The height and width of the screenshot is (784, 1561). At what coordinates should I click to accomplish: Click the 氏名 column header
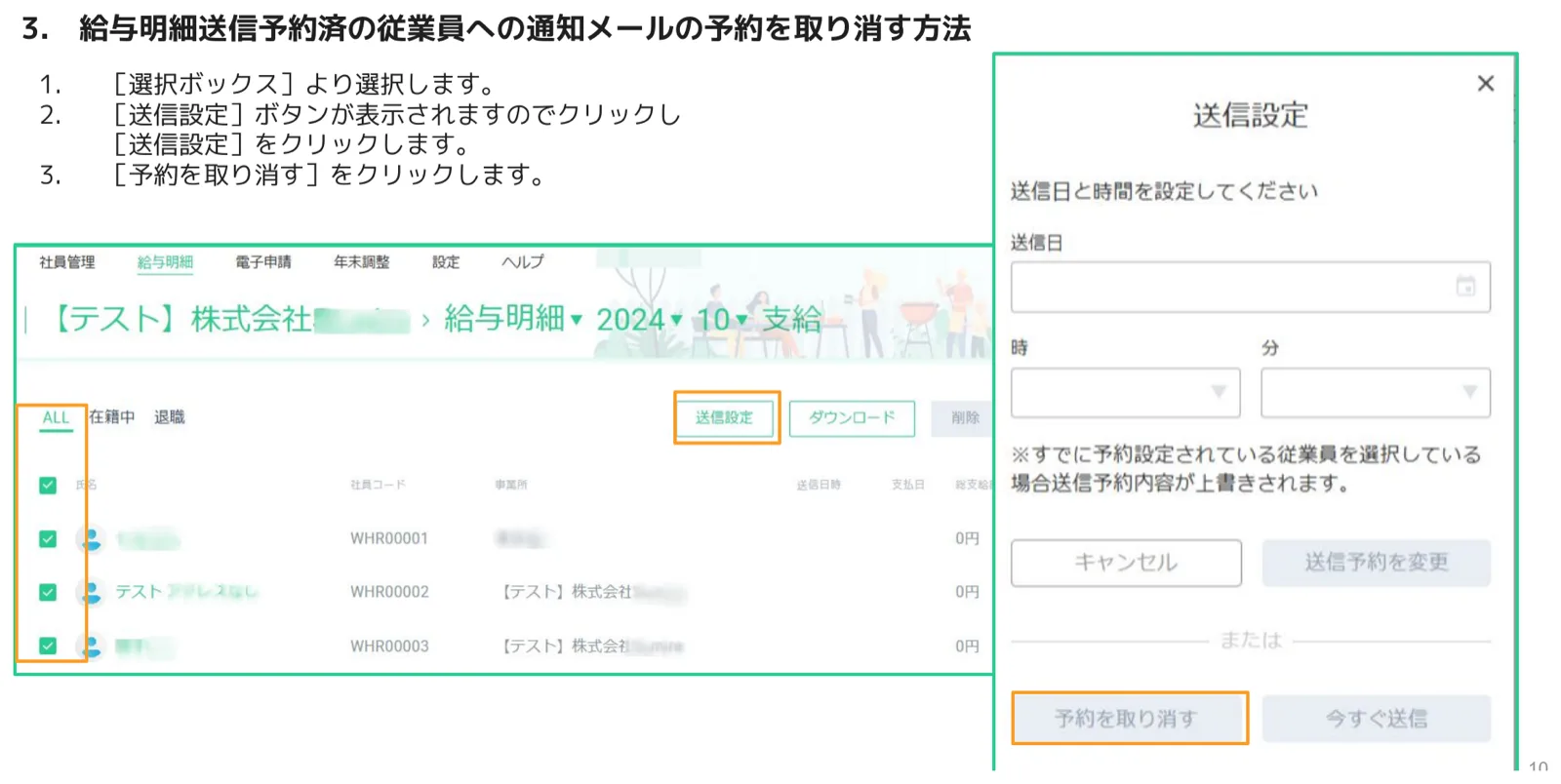pos(86,485)
